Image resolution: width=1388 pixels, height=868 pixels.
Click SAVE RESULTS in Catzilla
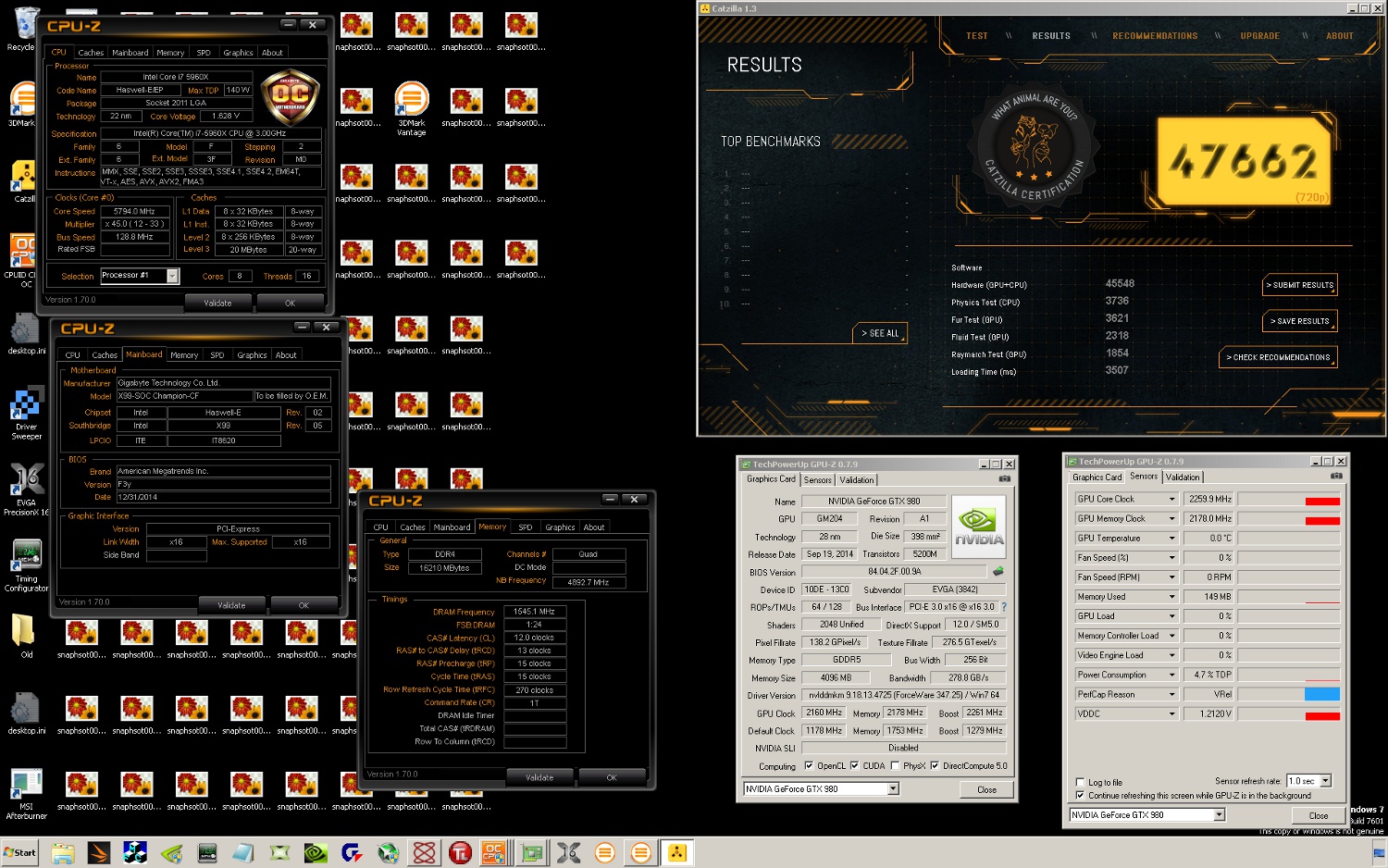1300,321
